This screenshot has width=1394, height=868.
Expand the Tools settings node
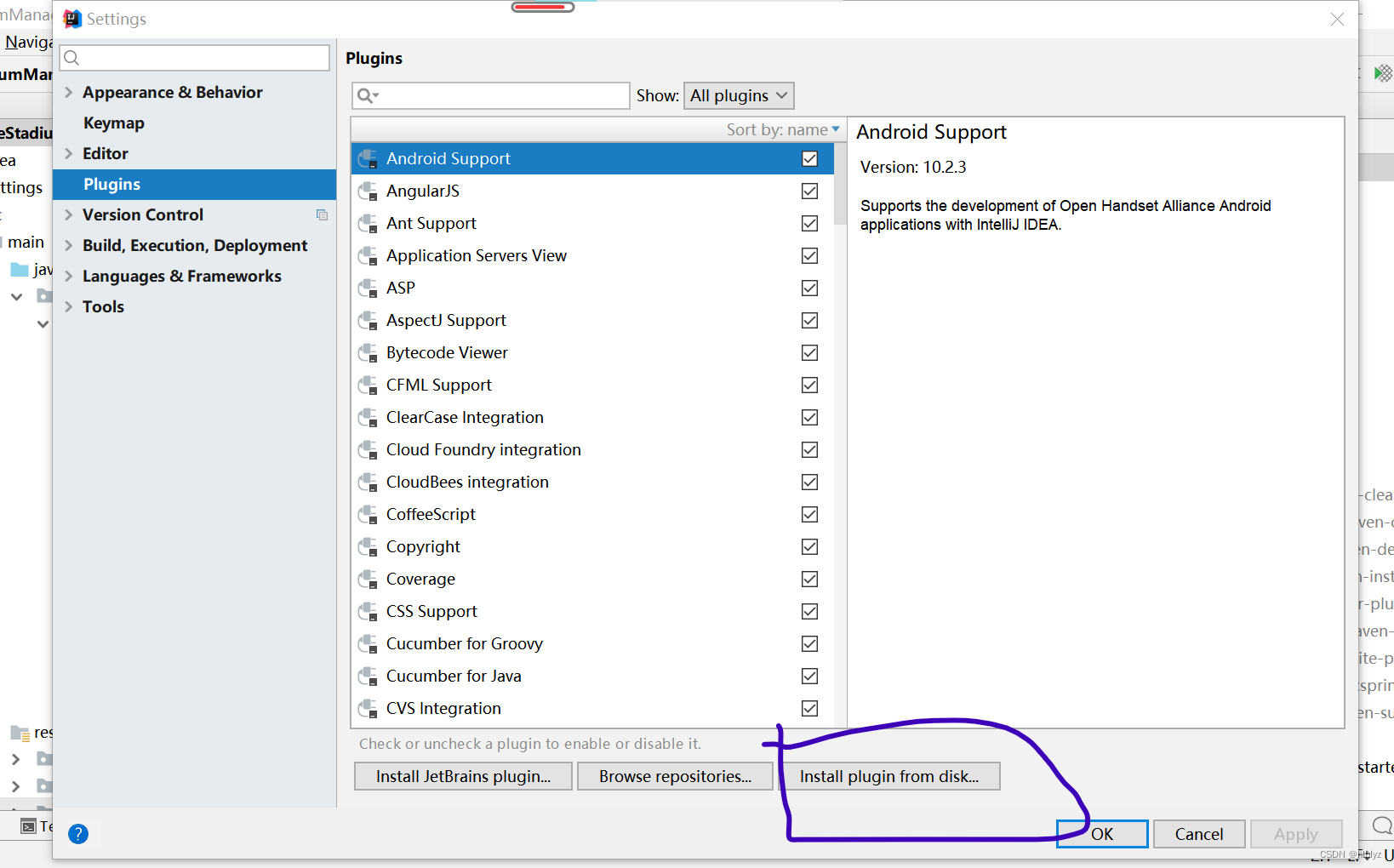[69, 306]
